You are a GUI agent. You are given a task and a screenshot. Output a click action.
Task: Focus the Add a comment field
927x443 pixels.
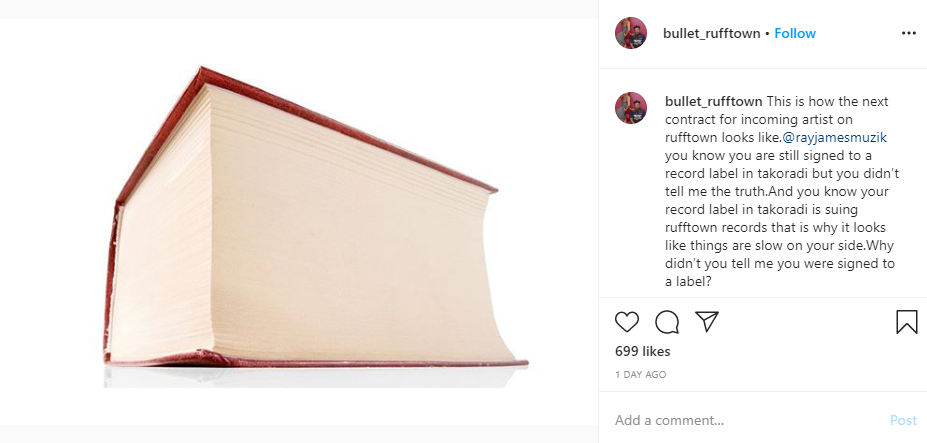[x=746, y=421]
